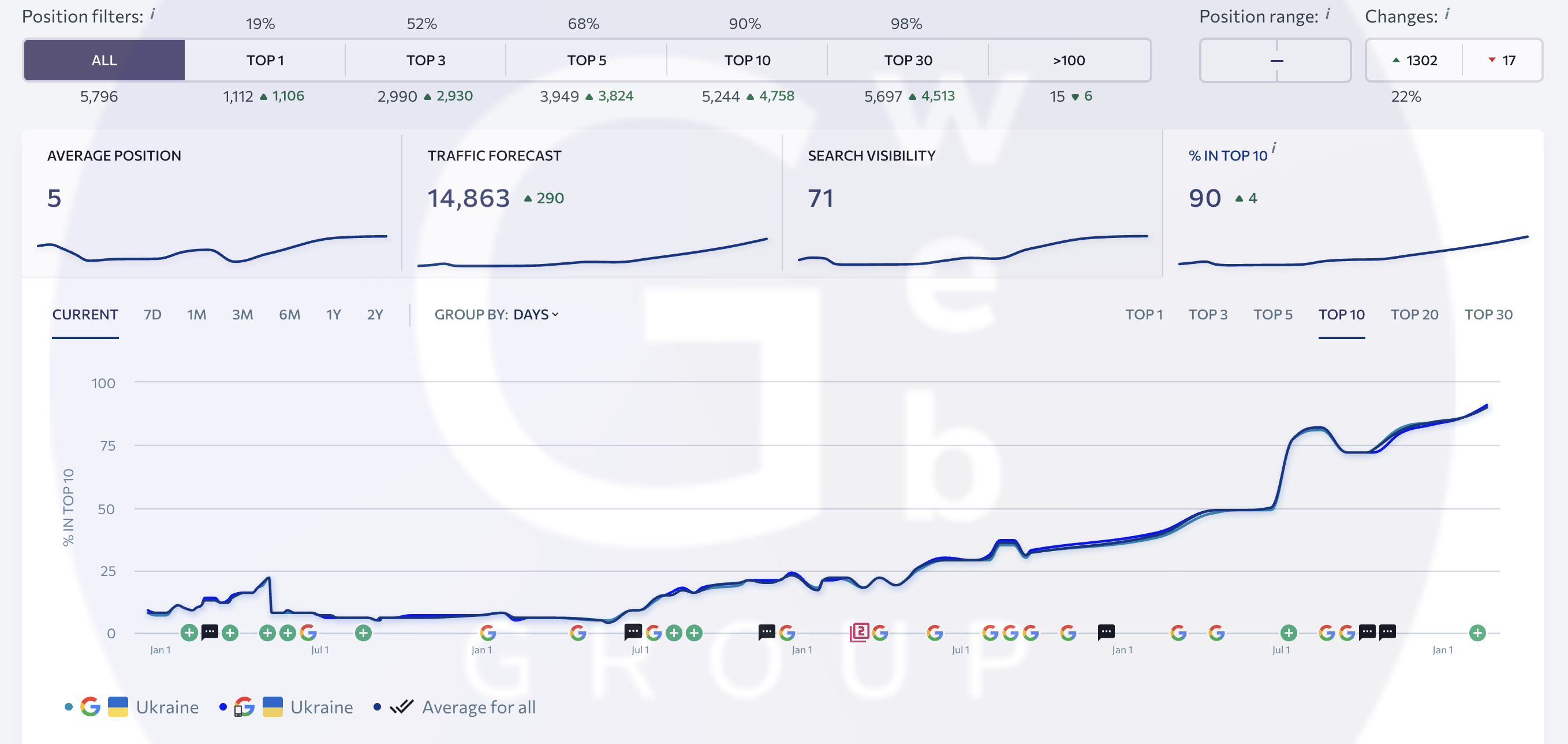This screenshot has width=1568, height=744.
Task: Switch chart to TOP 30 view
Action: [1488, 314]
